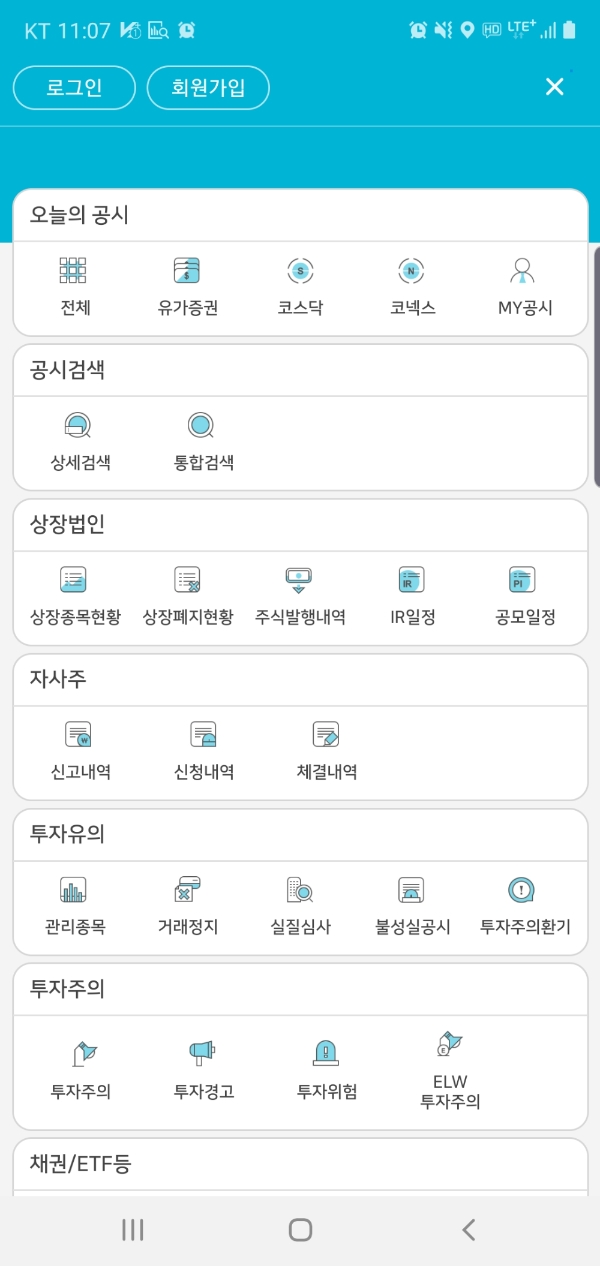Check the IR일정 schedule
The image size is (600, 1266).
pos(410,592)
